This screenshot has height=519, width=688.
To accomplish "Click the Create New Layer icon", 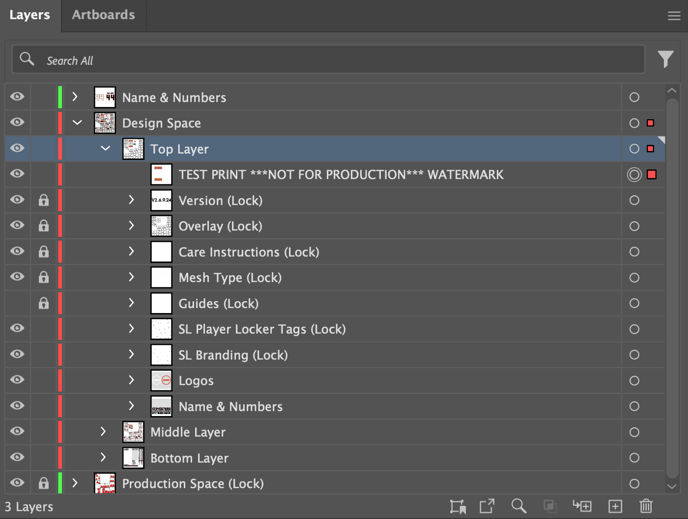I will click(x=615, y=507).
